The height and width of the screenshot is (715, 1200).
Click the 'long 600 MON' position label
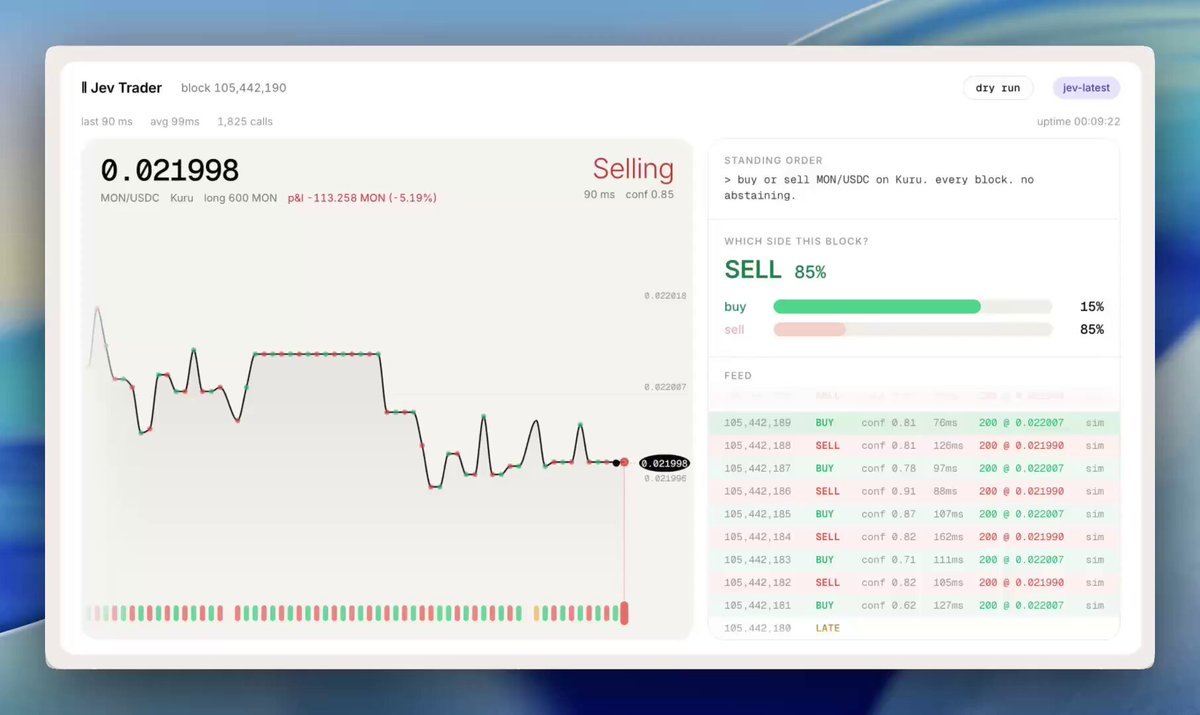pos(240,198)
